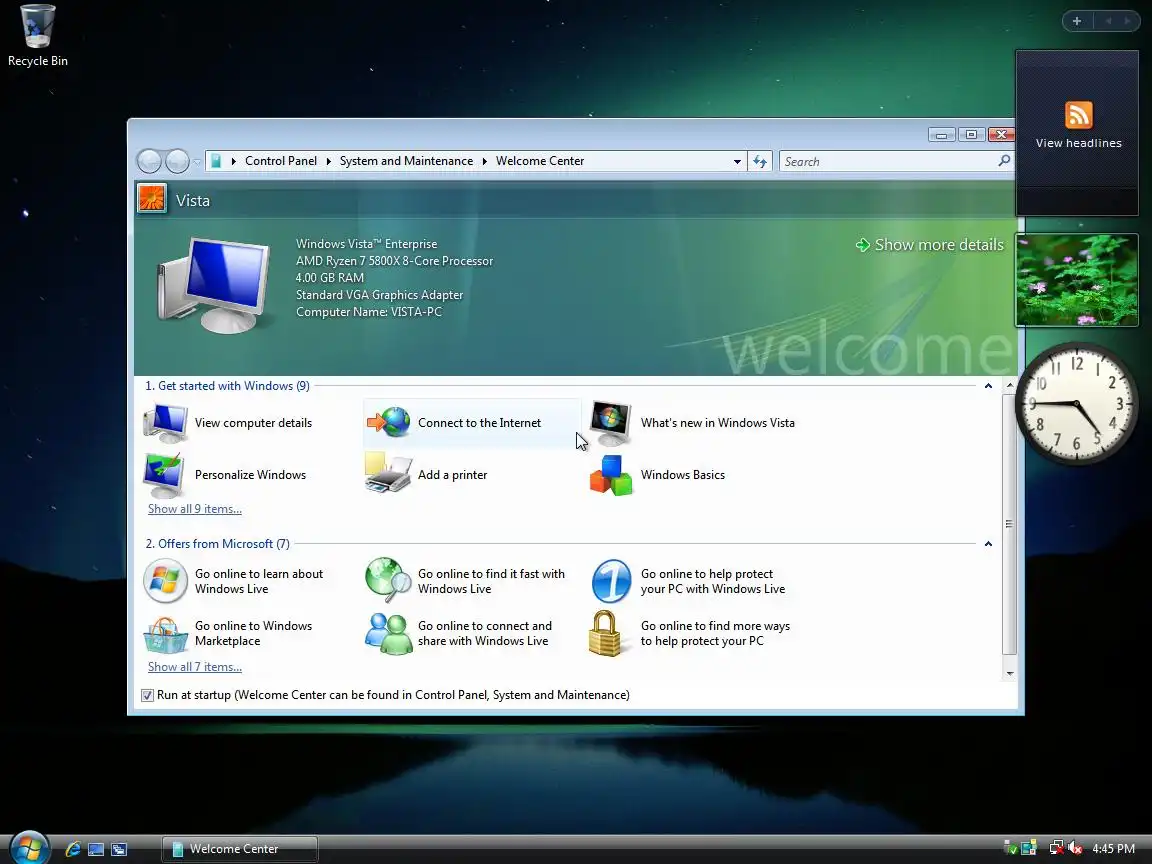Select the Add a printer icon
1152x864 pixels.
click(388, 473)
